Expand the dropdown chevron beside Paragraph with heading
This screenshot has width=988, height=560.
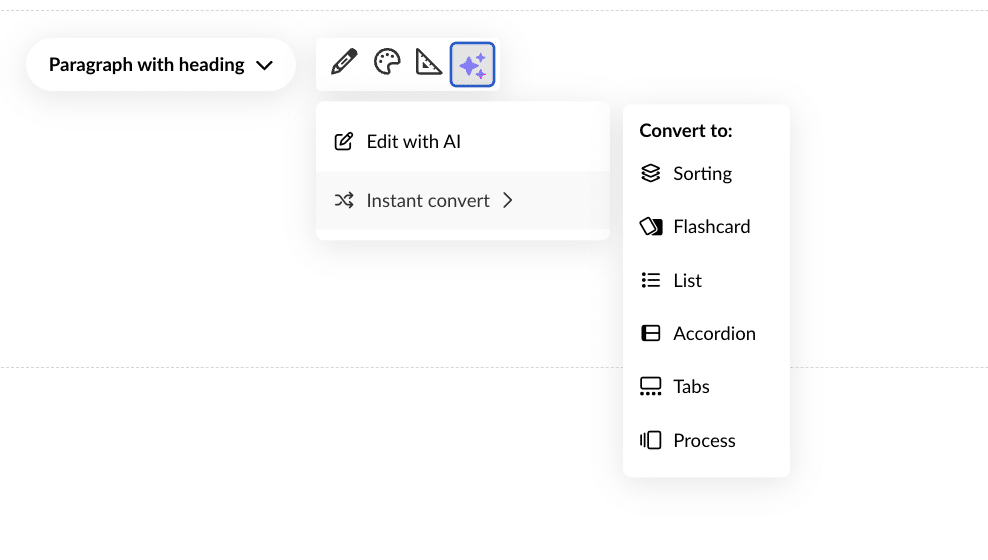(x=264, y=65)
